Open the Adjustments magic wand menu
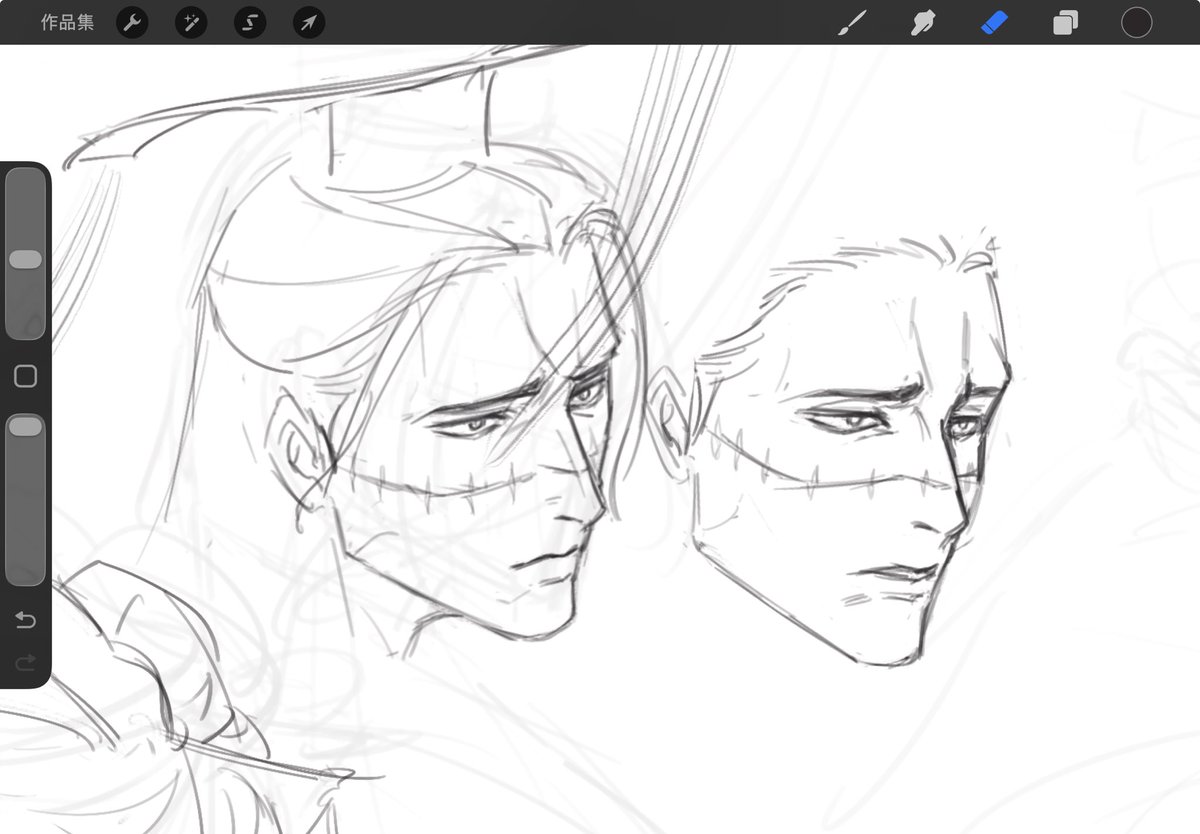 191,23
